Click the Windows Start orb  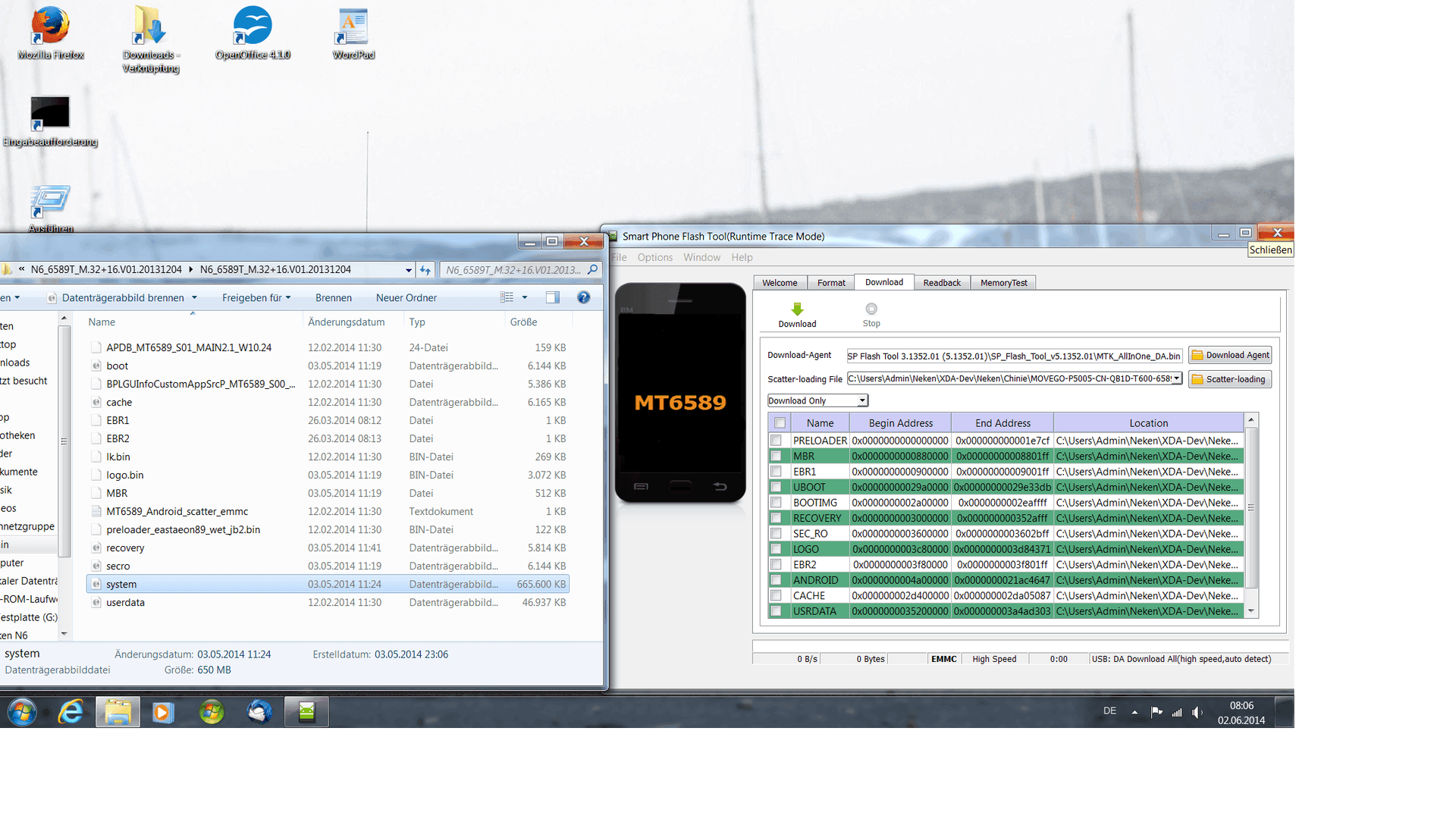(22, 712)
